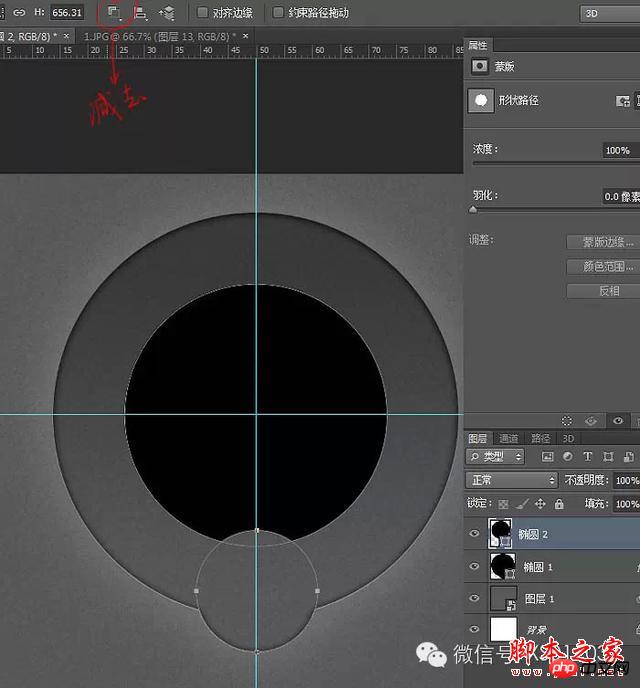The height and width of the screenshot is (688, 640).
Task: Click the link width and height chain icon
Action: (19, 12)
